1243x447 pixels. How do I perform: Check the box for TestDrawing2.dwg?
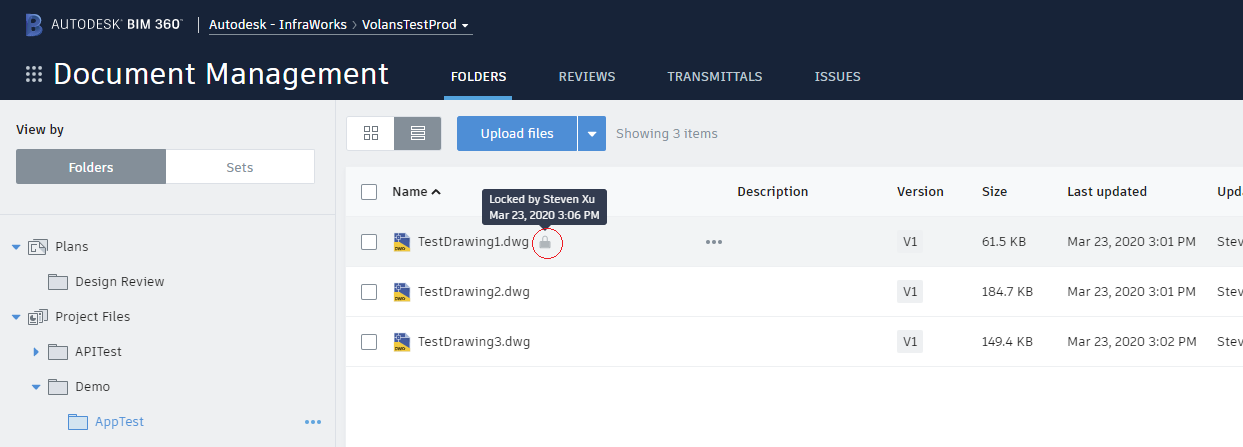point(369,292)
